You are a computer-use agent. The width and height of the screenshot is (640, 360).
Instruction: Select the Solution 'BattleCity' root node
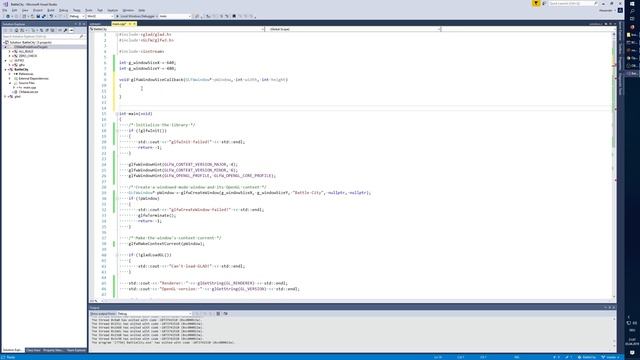(31, 42)
